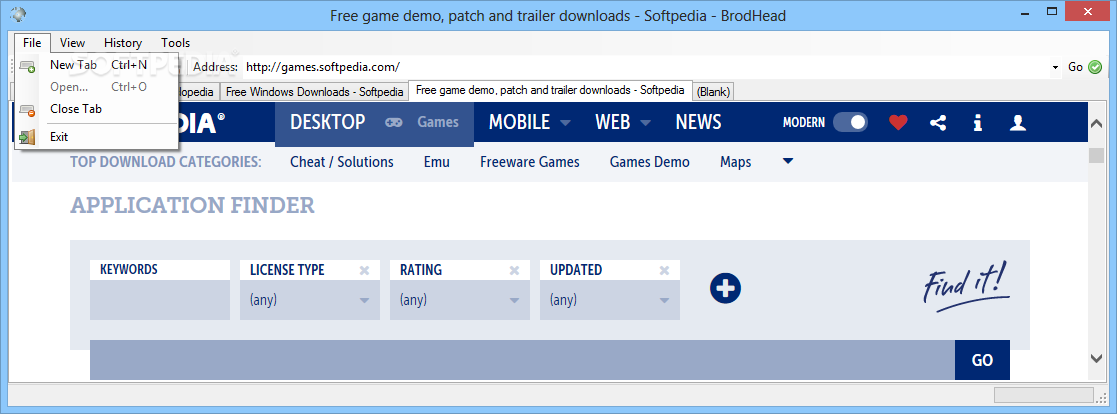Screen dimensions: 1117x414
Task: Click the Keywords input field
Action: pos(160,300)
